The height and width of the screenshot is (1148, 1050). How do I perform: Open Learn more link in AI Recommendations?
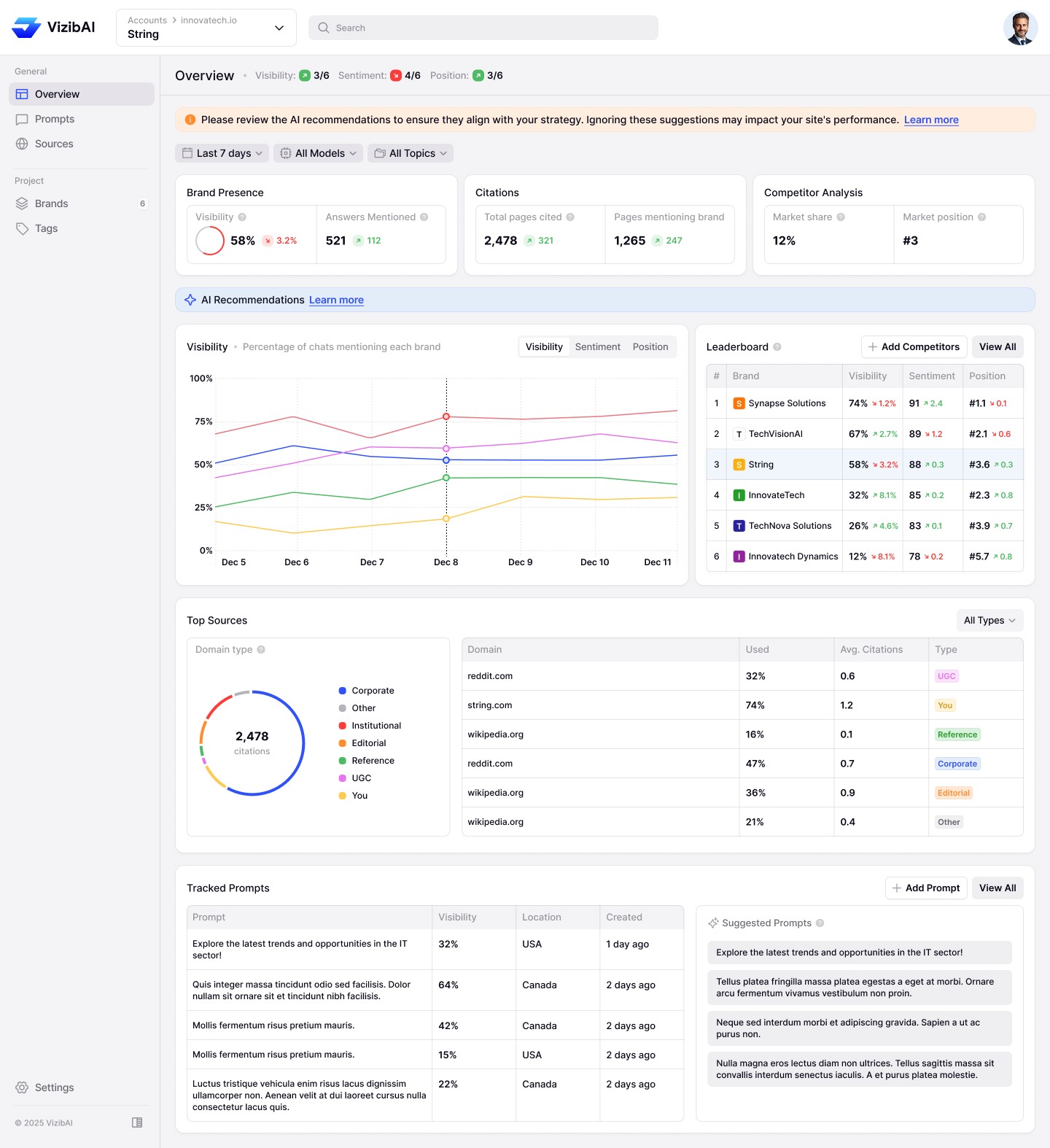coord(336,300)
